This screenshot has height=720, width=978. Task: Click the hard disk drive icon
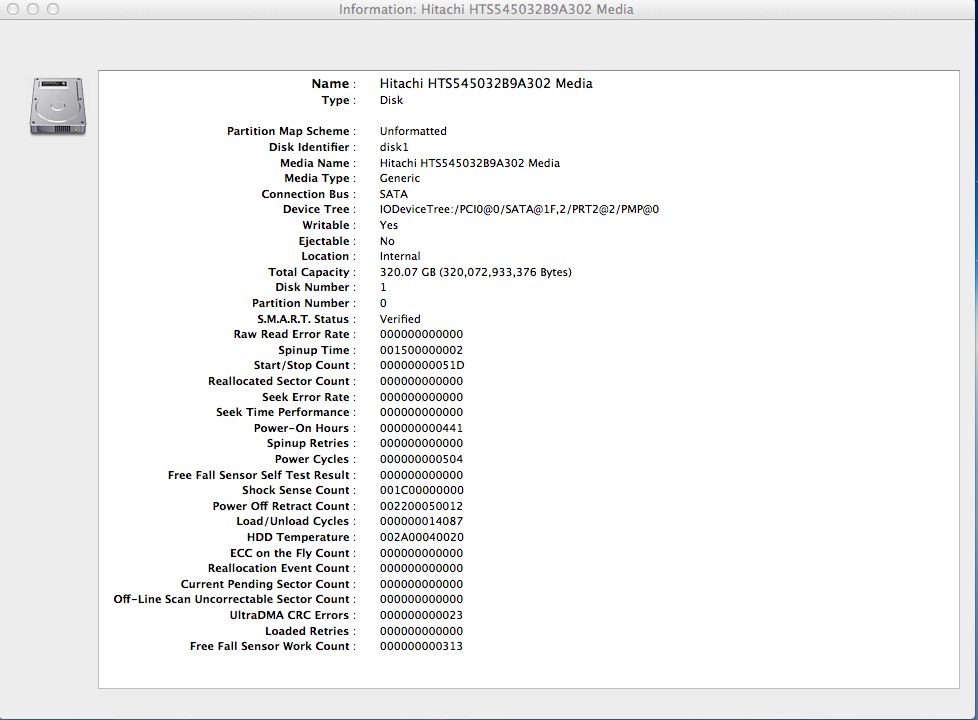tap(57, 106)
